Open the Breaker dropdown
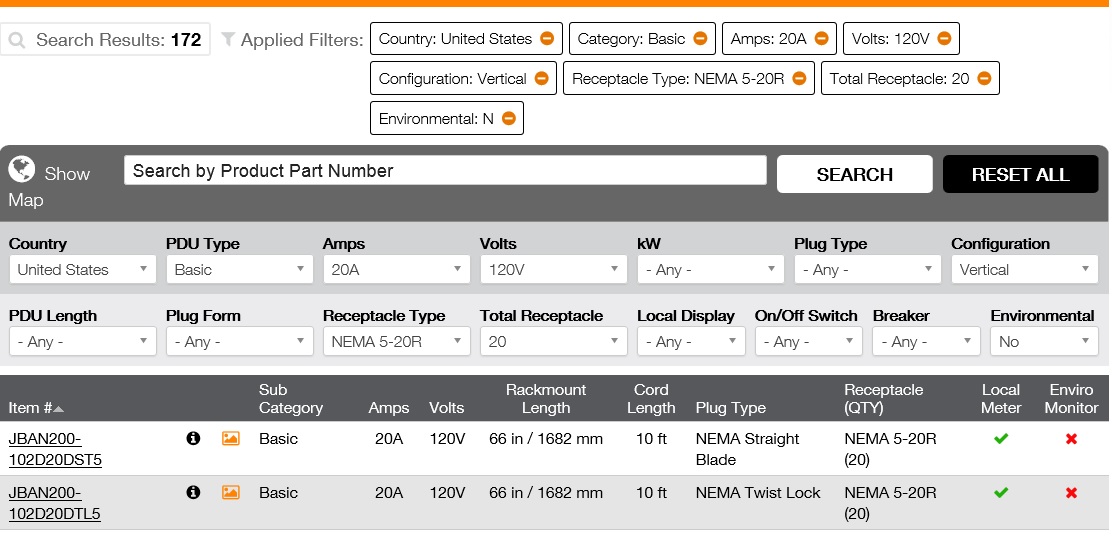 coord(926,342)
